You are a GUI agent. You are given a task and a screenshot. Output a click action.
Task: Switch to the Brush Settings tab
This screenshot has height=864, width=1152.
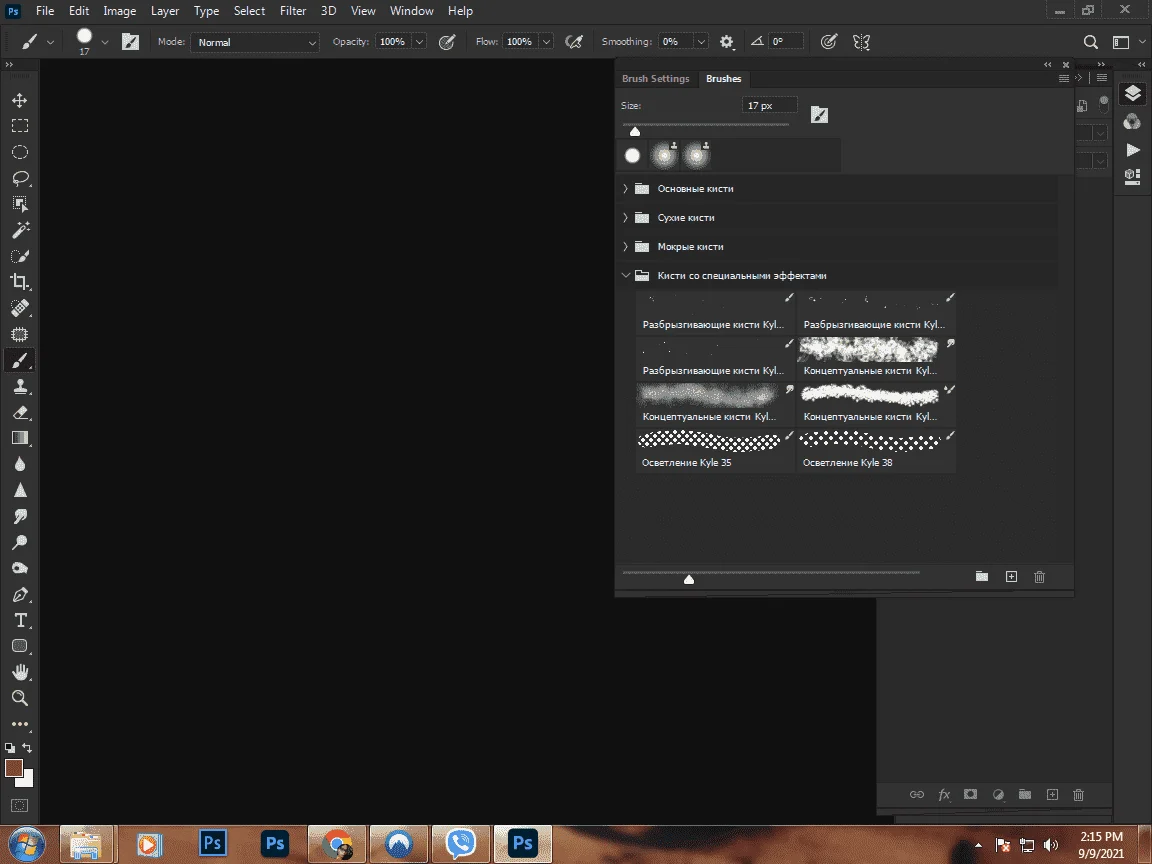click(x=655, y=79)
